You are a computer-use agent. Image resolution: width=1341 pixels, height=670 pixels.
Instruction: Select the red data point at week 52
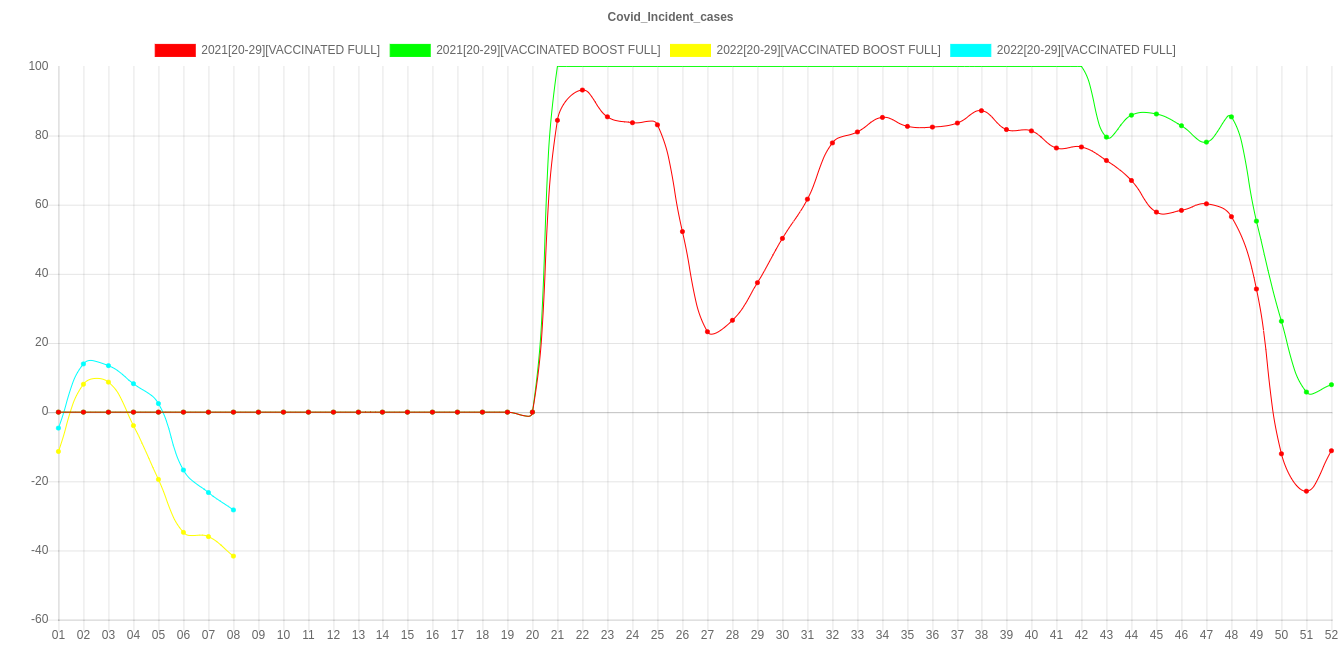(1331, 451)
